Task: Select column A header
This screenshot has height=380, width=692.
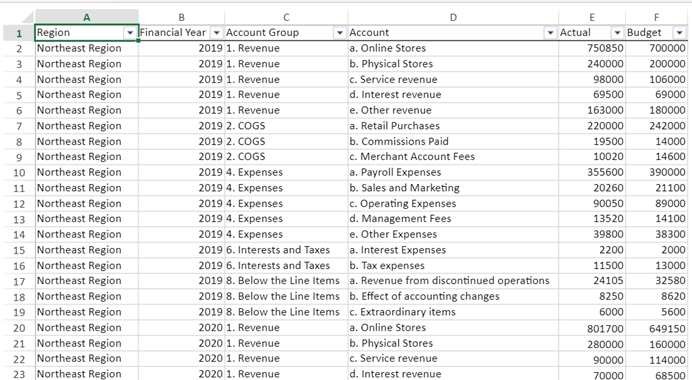Action: (86, 17)
